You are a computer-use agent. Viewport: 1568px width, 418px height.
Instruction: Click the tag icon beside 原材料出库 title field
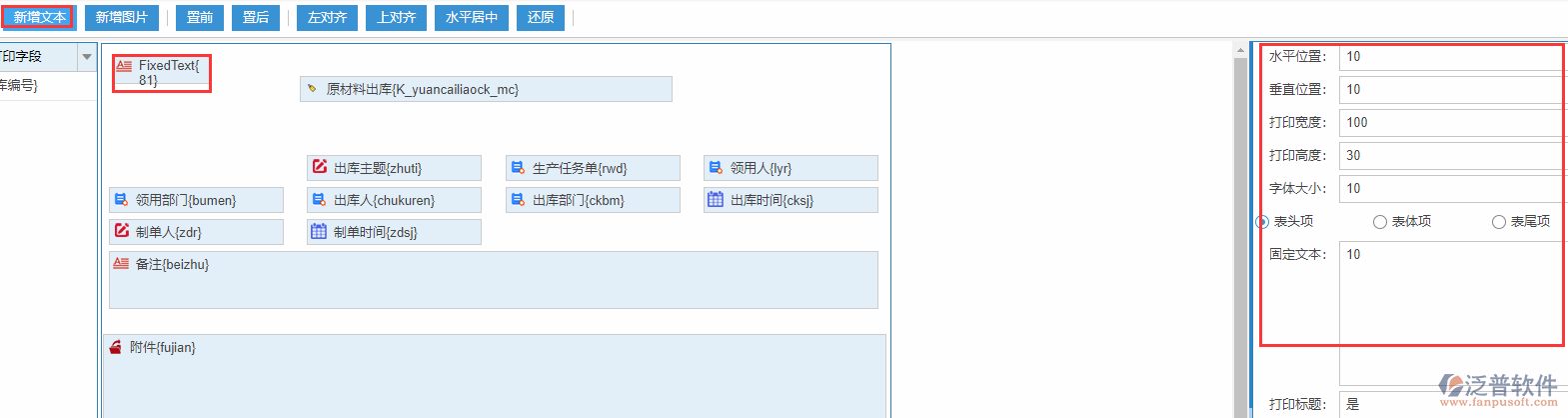pos(312,89)
